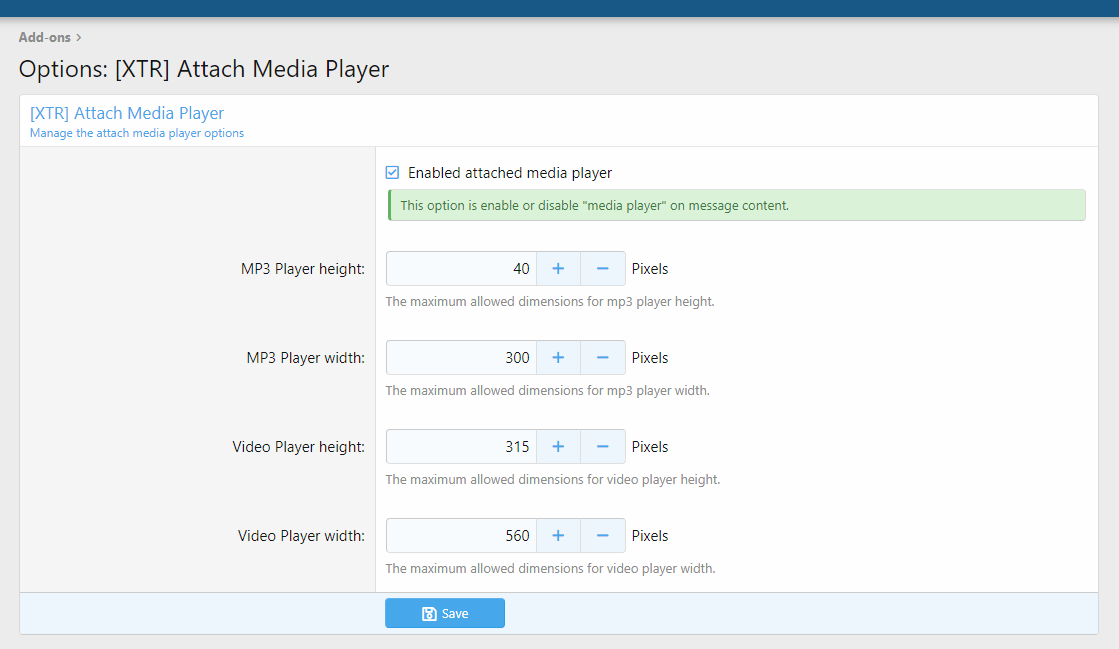
Task: Click the MP3 Player height label
Action: tap(303, 269)
